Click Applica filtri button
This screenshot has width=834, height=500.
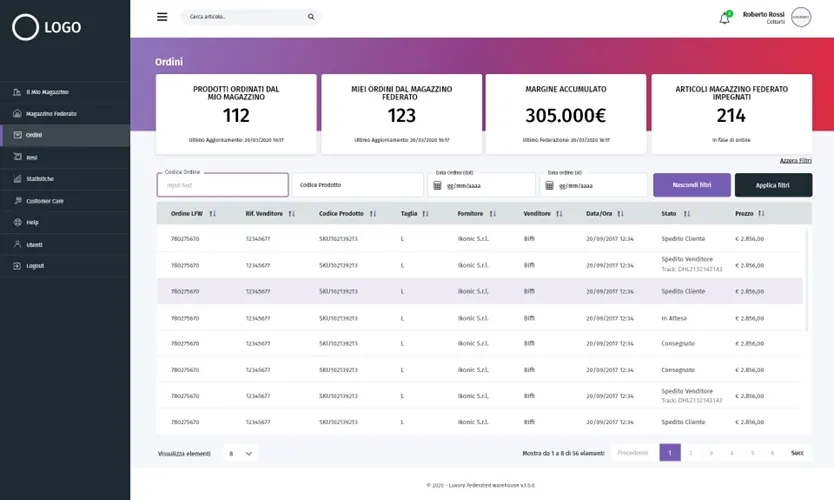point(773,185)
